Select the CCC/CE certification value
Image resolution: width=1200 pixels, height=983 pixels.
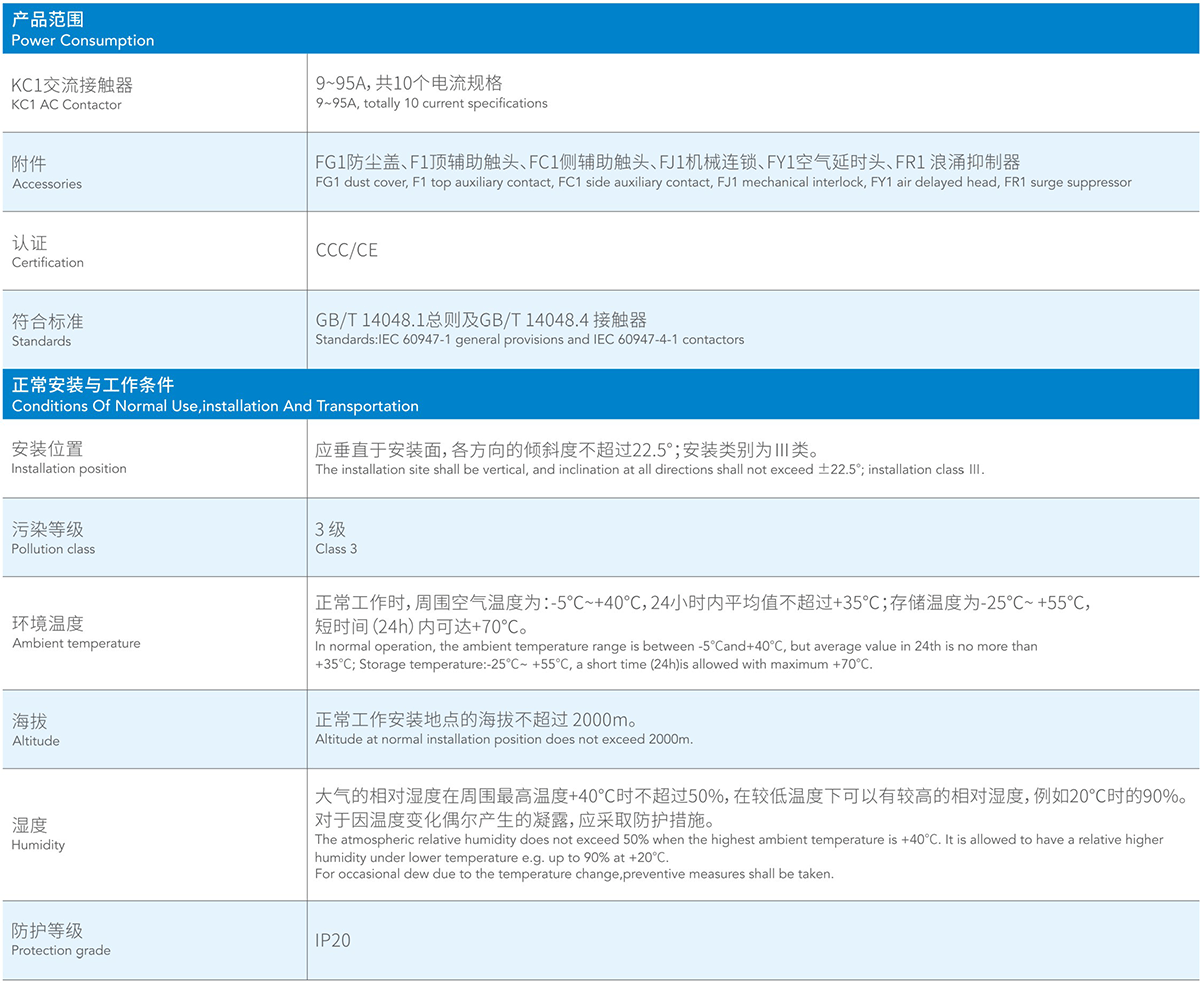pos(347,251)
